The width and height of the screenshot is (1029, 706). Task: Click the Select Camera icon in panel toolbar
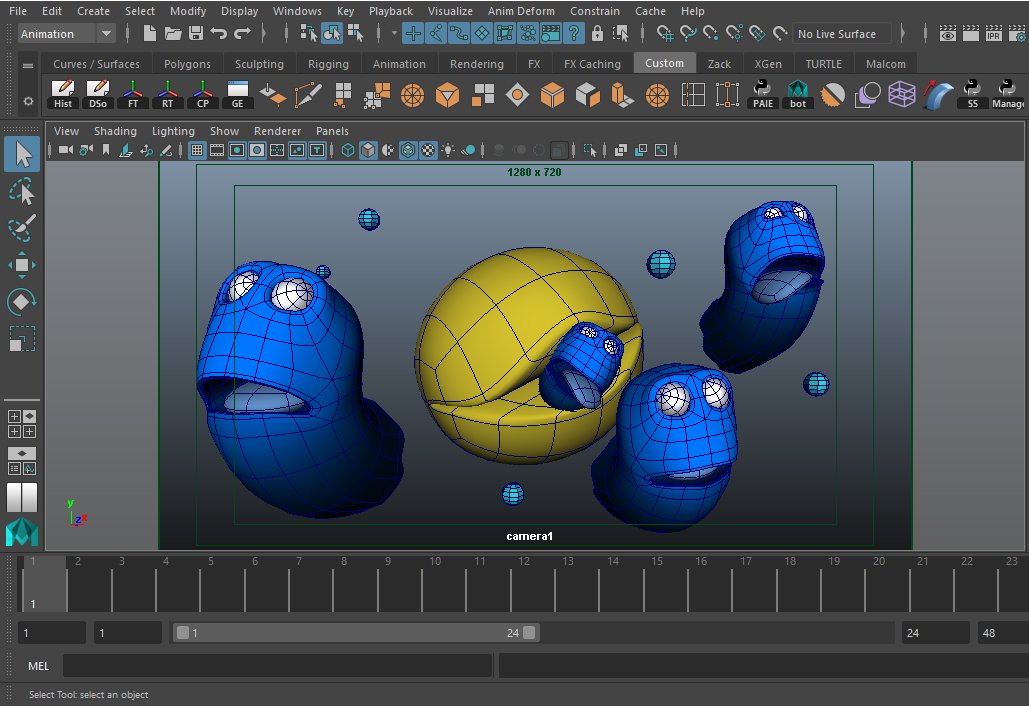tap(66, 150)
